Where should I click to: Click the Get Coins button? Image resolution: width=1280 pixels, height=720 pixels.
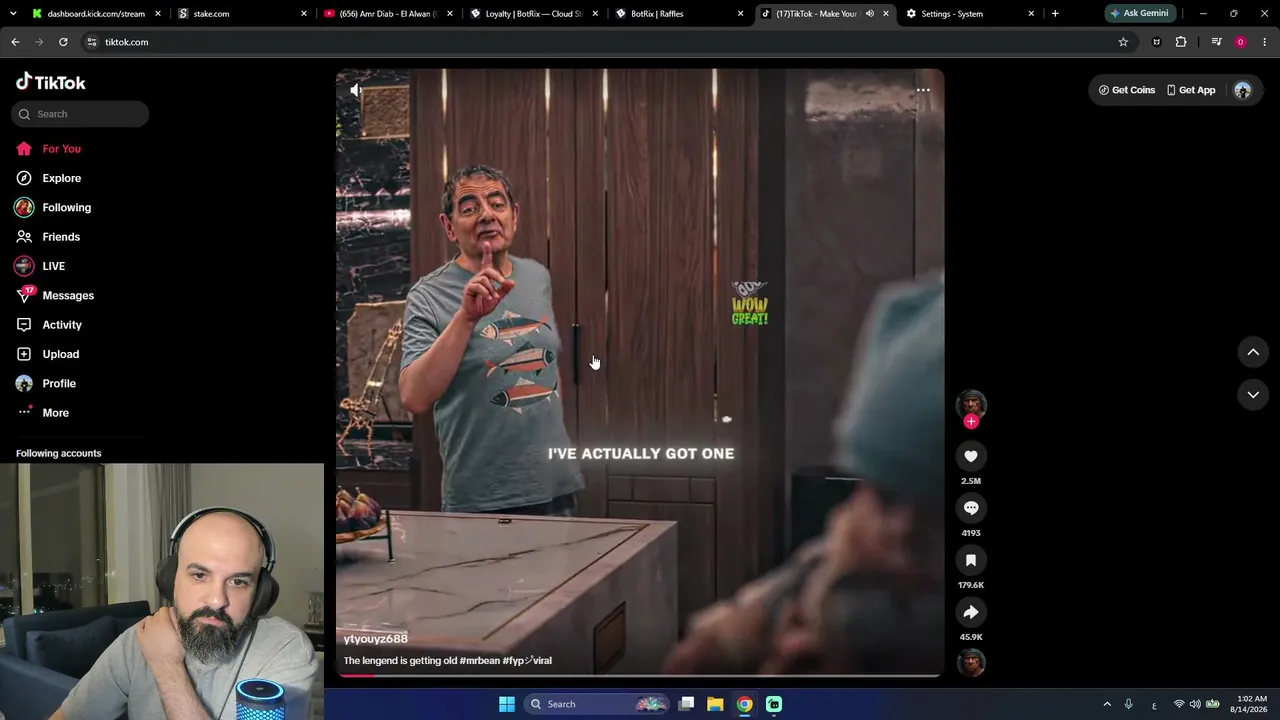[x=1126, y=90]
